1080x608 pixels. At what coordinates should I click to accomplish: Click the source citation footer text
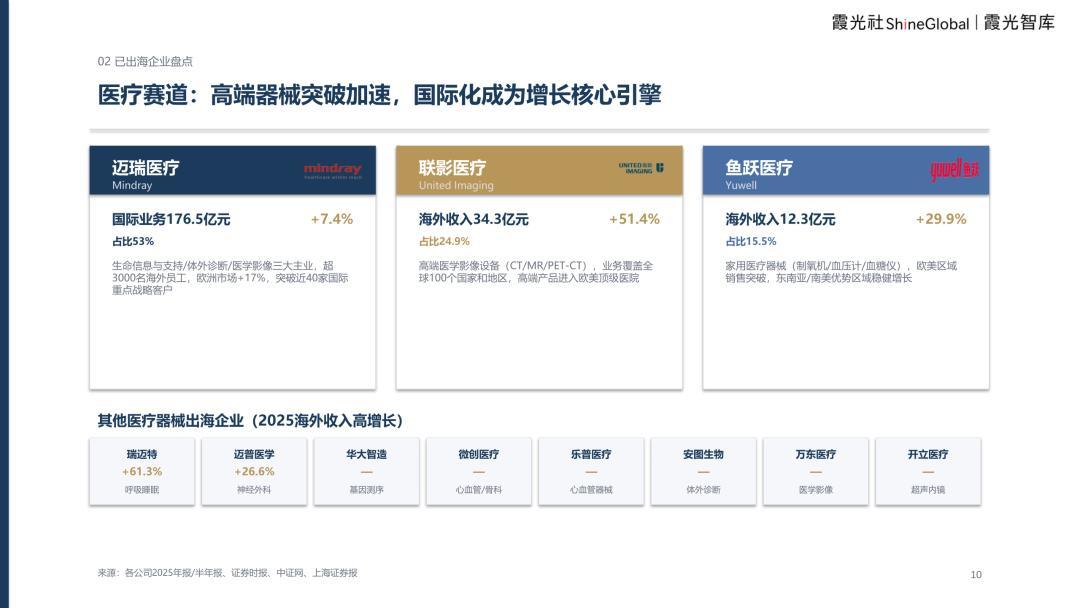[x=227, y=573]
